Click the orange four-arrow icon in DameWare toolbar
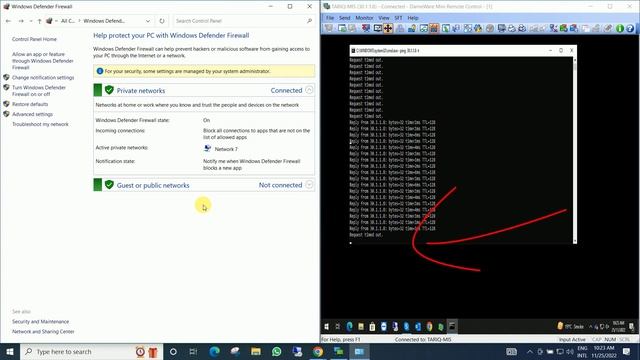 pyautogui.click(x=388, y=28)
